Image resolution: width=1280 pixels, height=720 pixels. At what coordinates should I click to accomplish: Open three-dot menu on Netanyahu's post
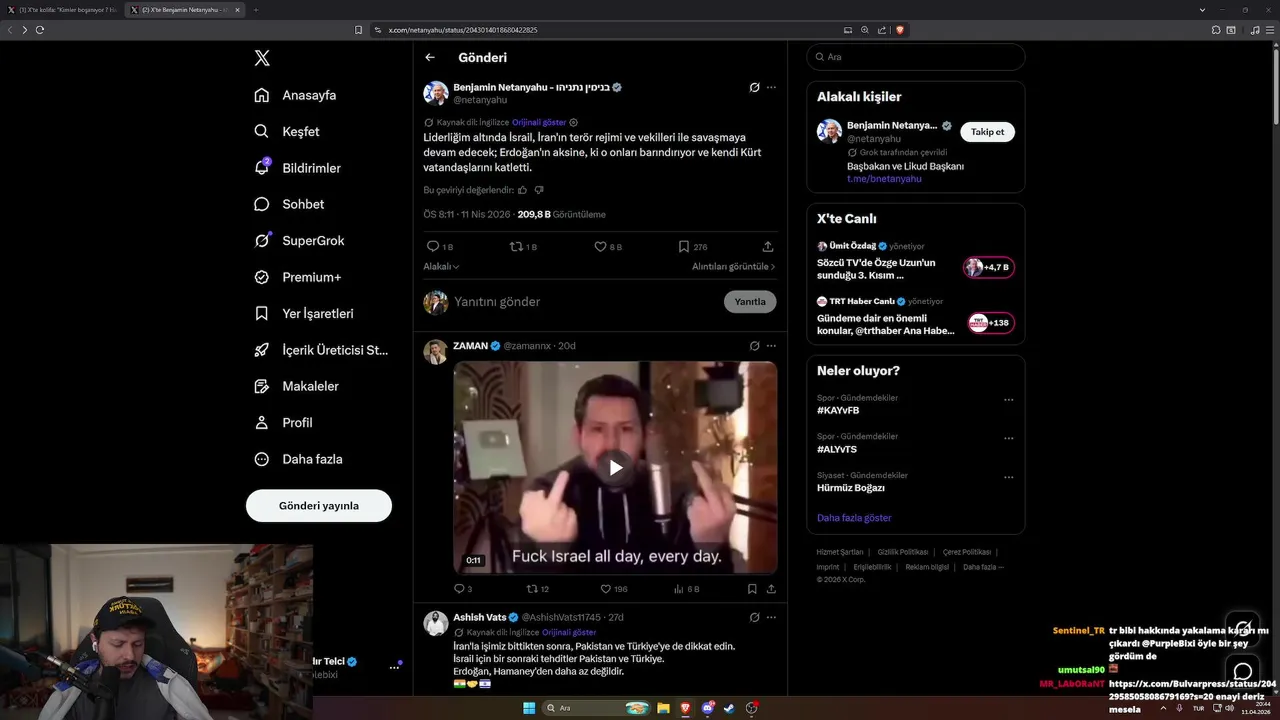771,87
